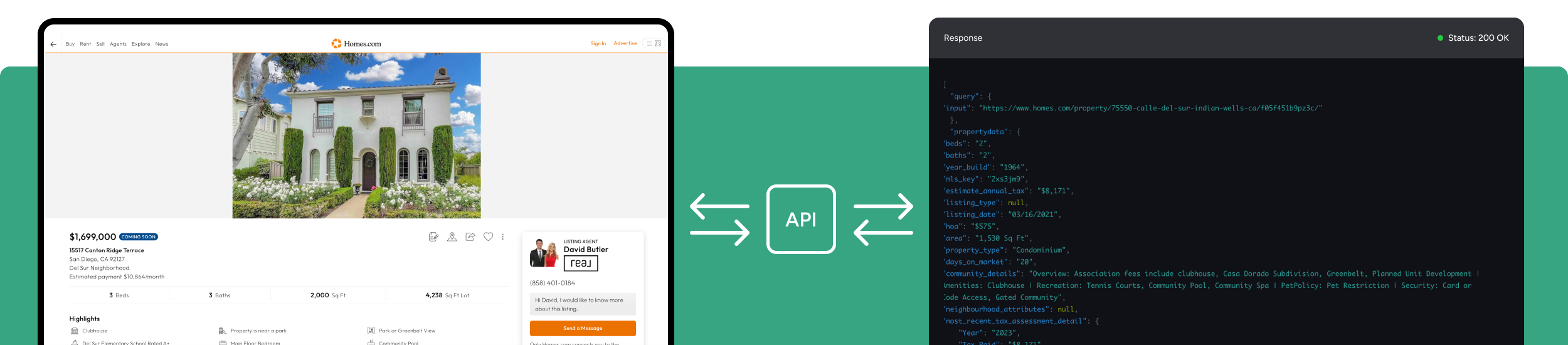
Task: Click the Clubhouse highlight icon
Action: click(75, 331)
